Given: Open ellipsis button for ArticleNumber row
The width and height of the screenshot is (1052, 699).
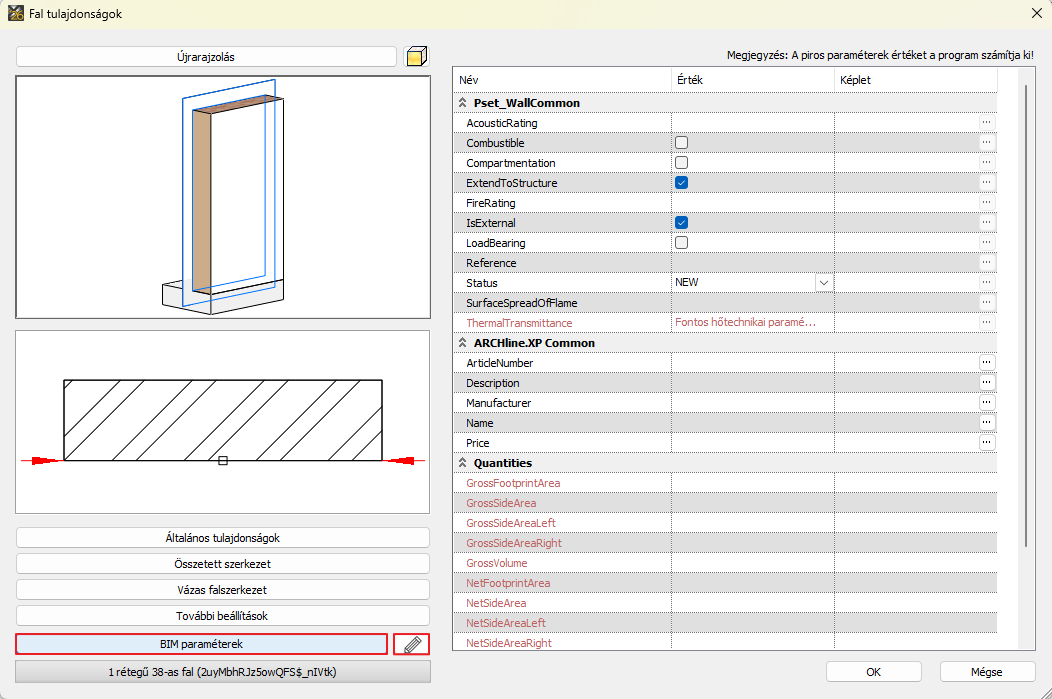Looking at the screenshot, I should coord(986,363).
